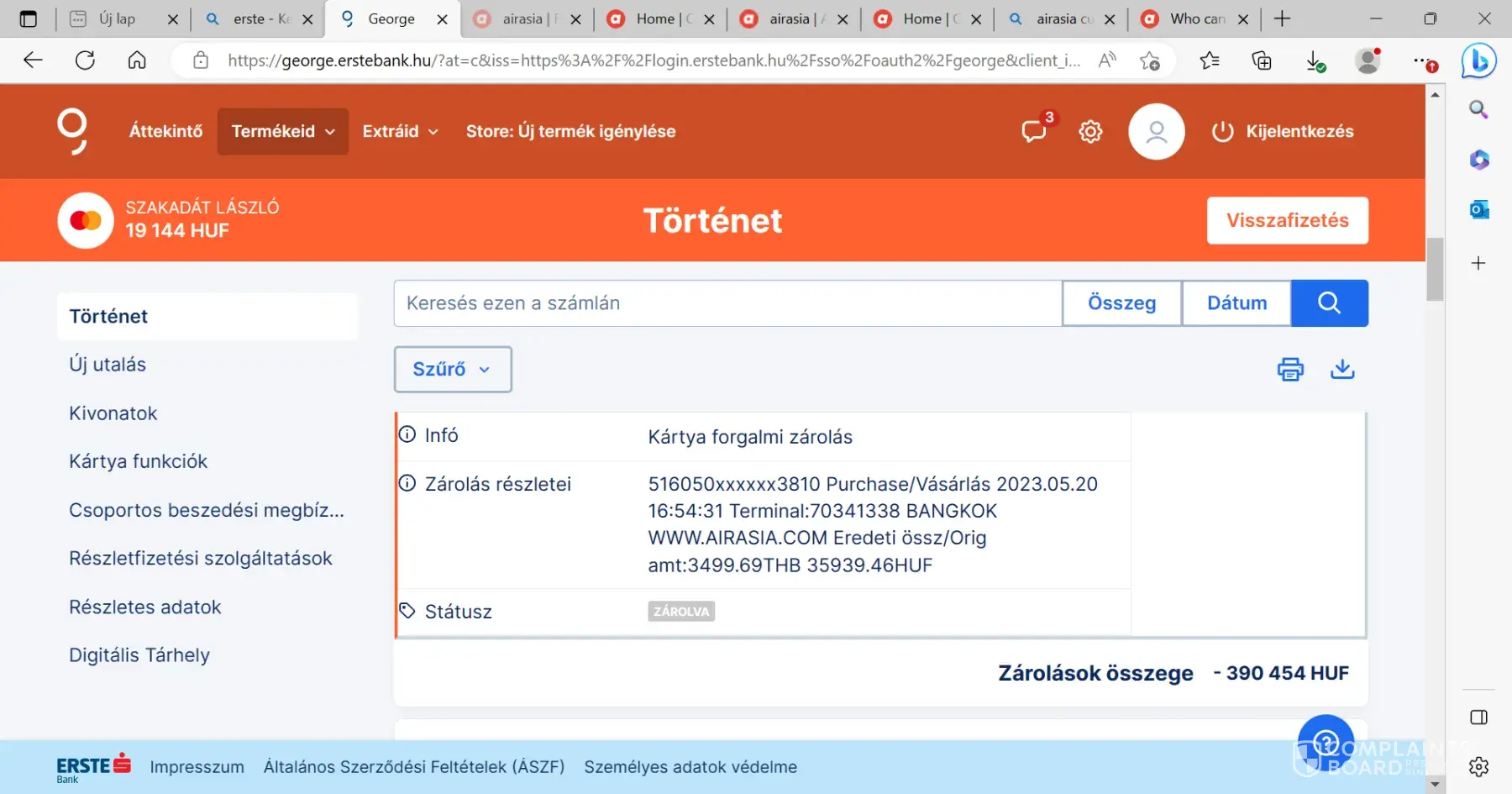Open sidebar search tool
Viewport: 1512px width, 794px height.
click(x=1478, y=109)
